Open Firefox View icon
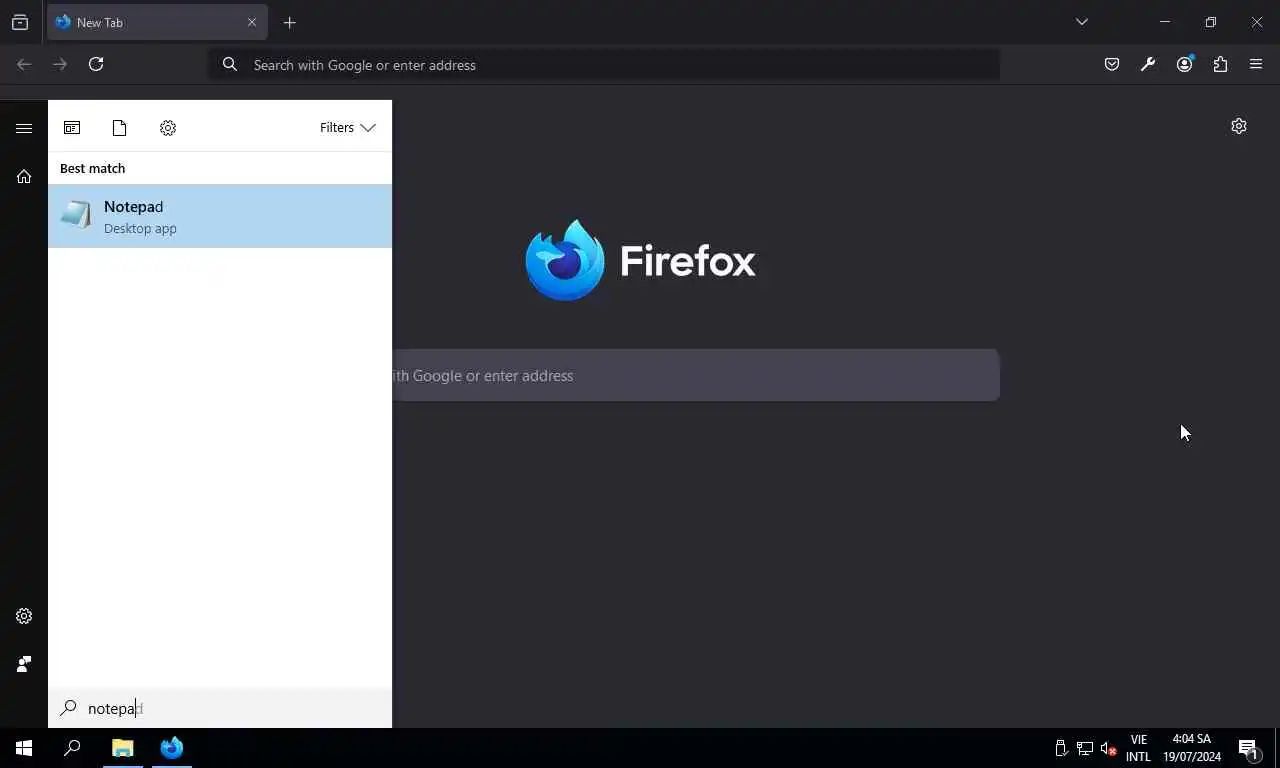The height and width of the screenshot is (768, 1280). [20, 22]
